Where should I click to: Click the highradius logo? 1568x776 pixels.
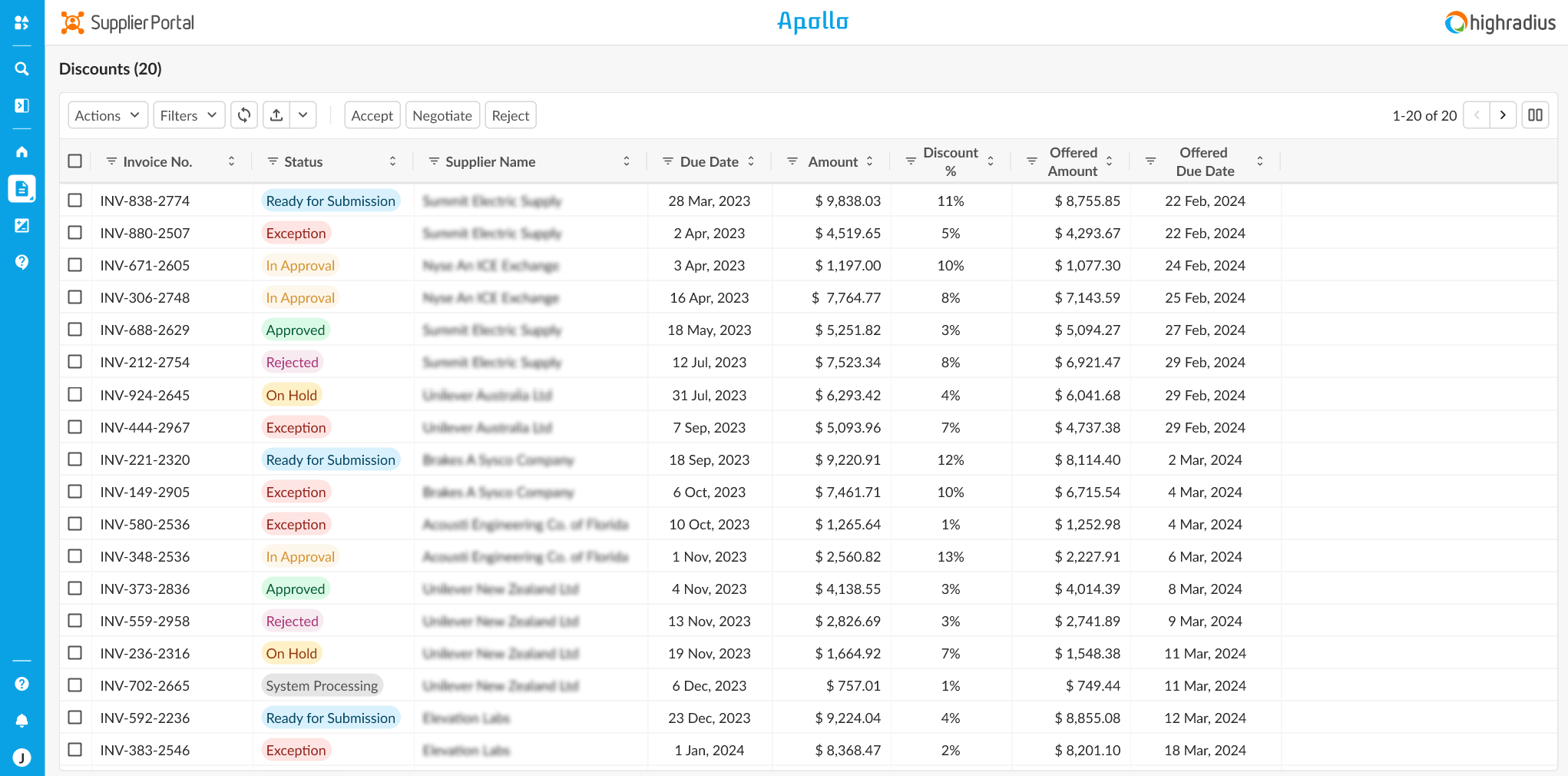(x=1500, y=23)
